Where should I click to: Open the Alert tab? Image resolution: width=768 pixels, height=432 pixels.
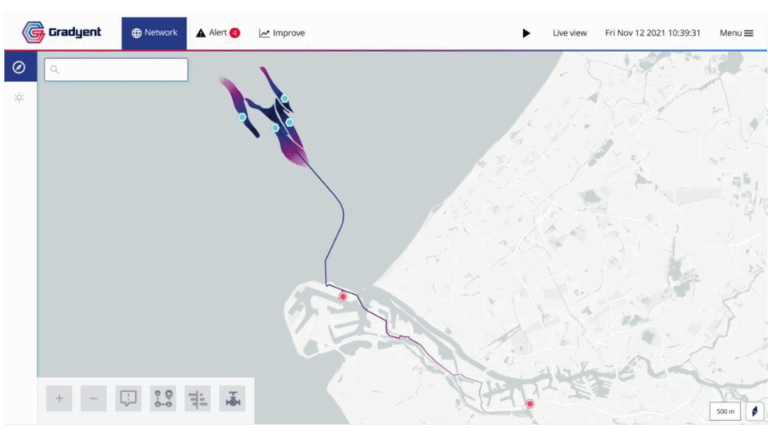(217, 33)
